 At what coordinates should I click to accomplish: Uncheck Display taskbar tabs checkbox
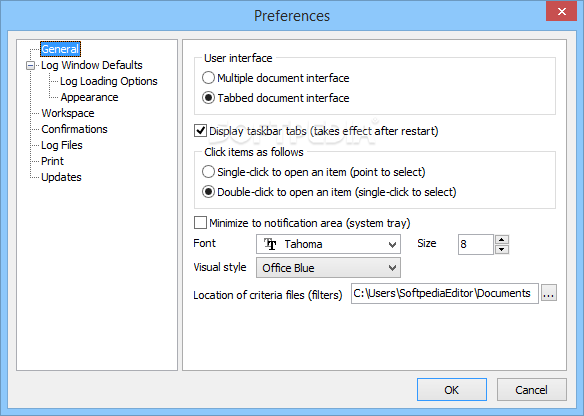[x=200, y=131]
